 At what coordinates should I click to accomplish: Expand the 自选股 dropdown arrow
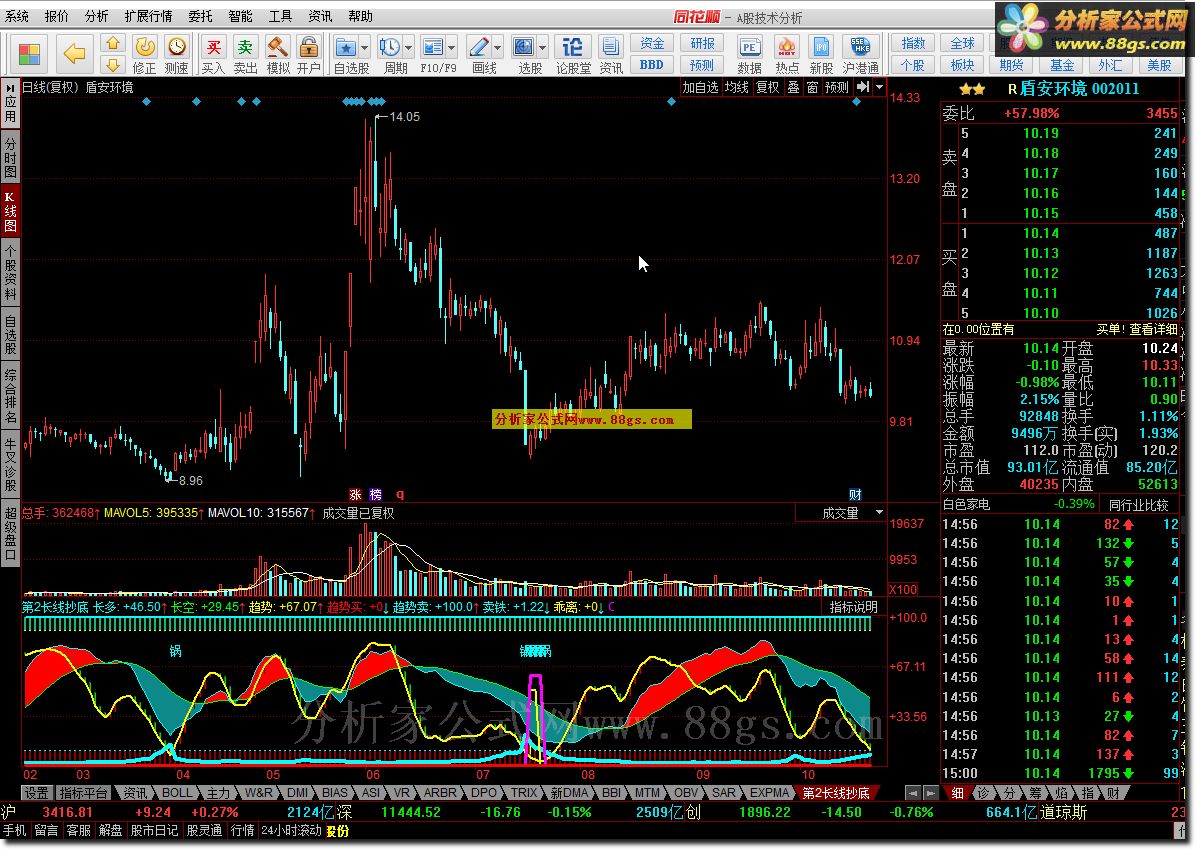click(363, 48)
